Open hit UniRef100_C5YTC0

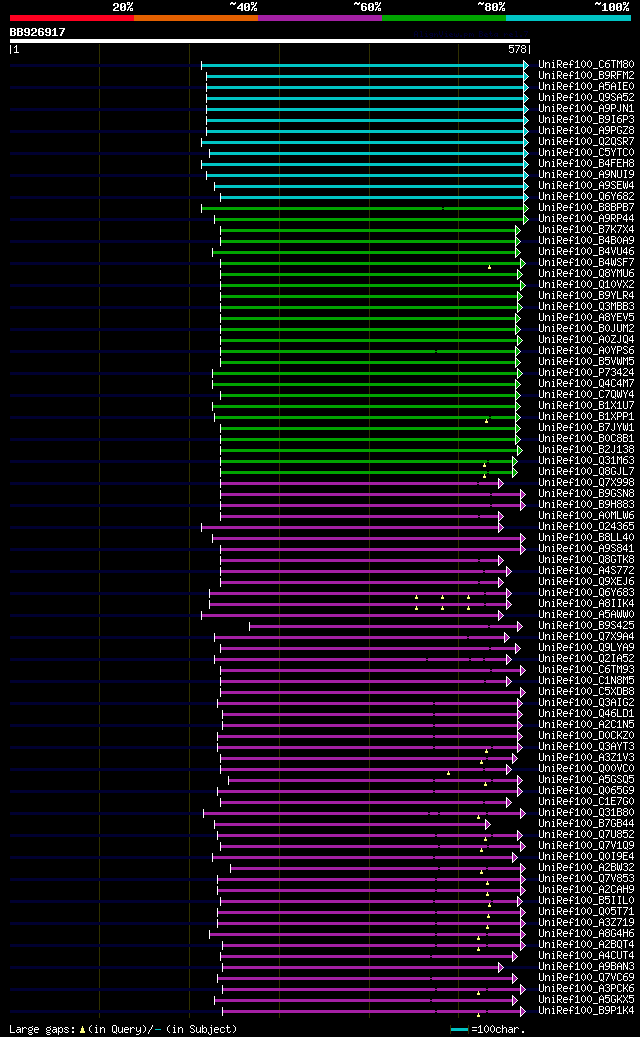586,153
